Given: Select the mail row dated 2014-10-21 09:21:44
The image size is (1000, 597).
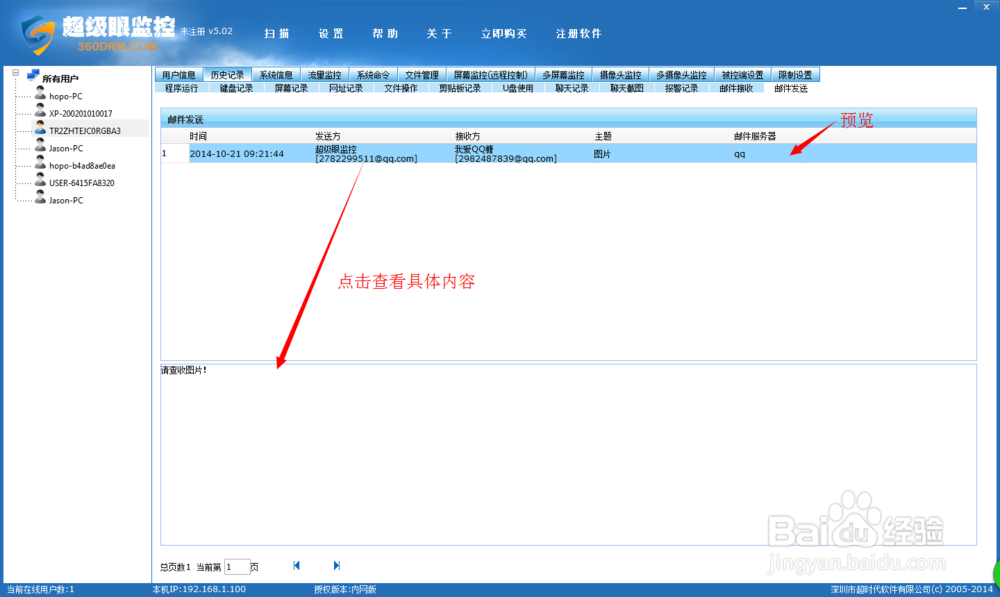Looking at the screenshot, I should coord(568,154).
